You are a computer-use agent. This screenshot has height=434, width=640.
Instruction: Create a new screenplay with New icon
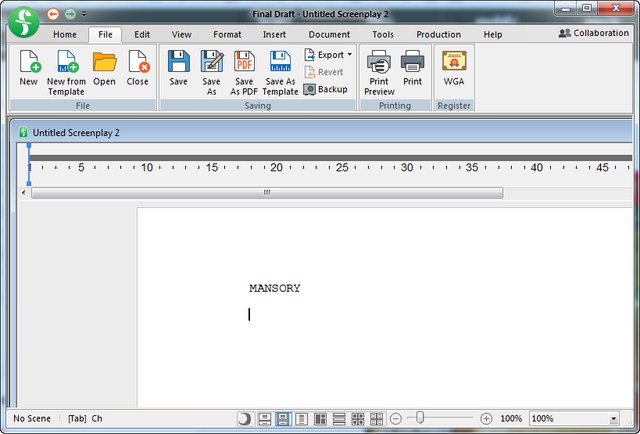pos(28,68)
